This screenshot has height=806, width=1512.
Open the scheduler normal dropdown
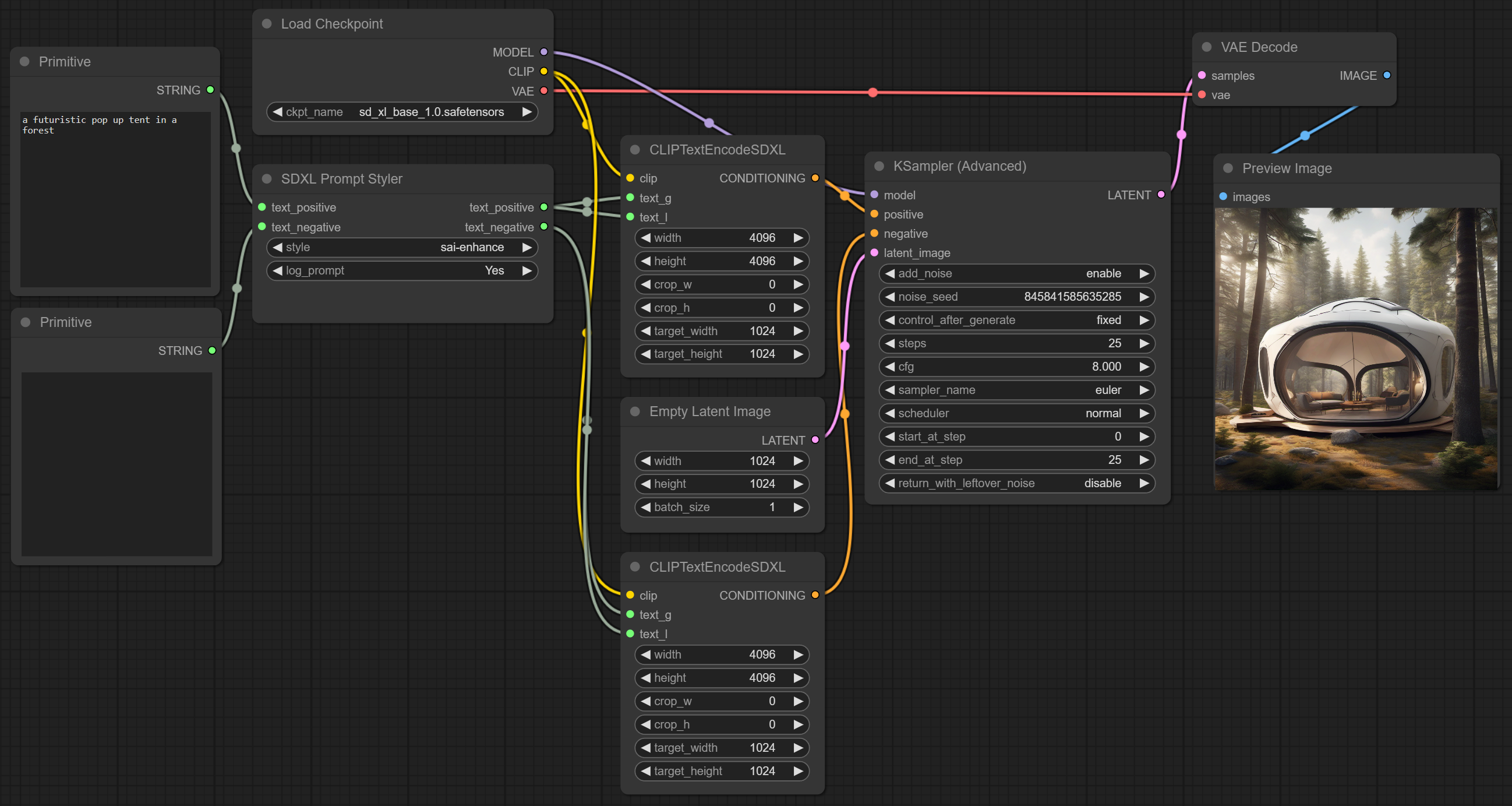tap(1016, 413)
